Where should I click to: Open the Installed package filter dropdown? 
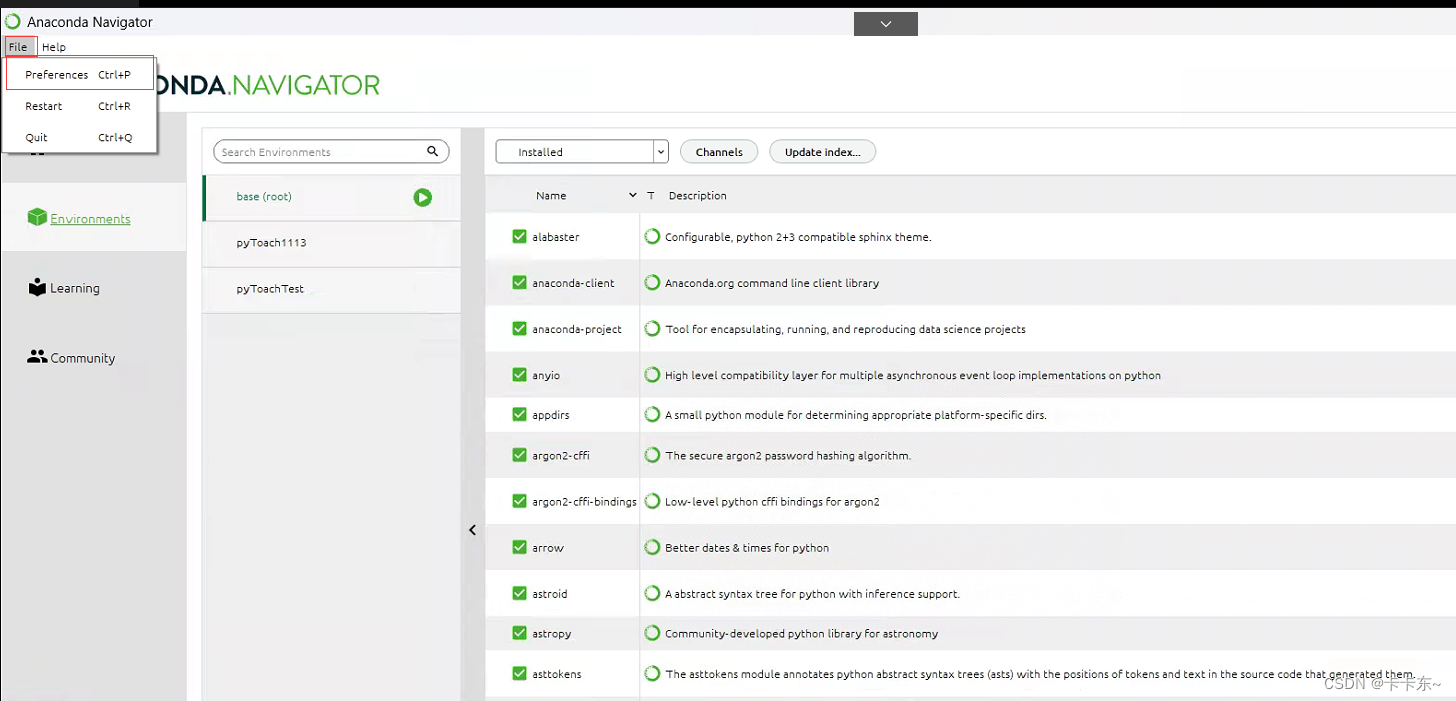pyautogui.click(x=582, y=152)
